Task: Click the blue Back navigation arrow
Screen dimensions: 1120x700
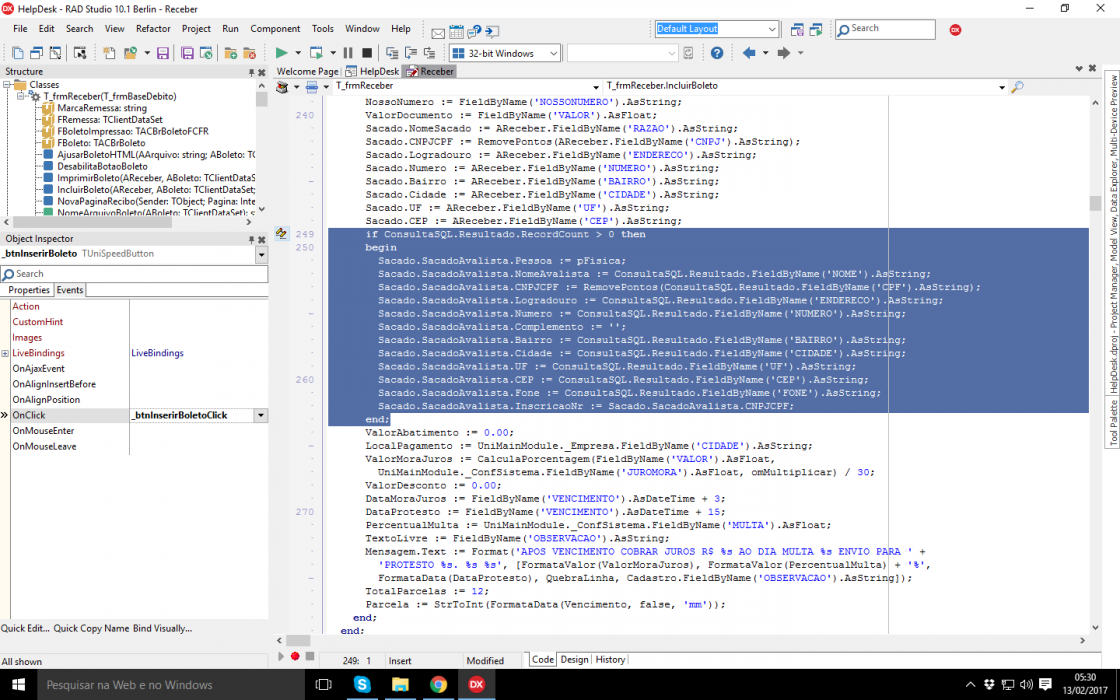Action: point(749,53)
